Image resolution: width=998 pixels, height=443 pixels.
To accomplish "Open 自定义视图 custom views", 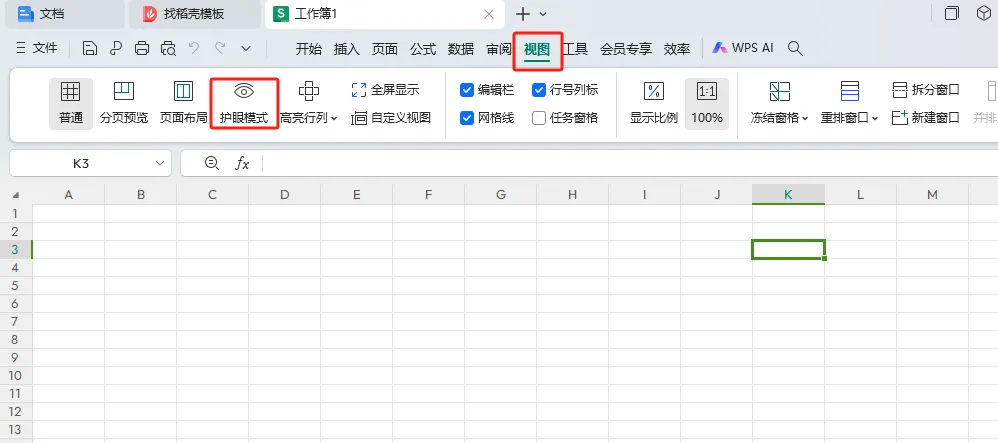I will coord(391,118).
